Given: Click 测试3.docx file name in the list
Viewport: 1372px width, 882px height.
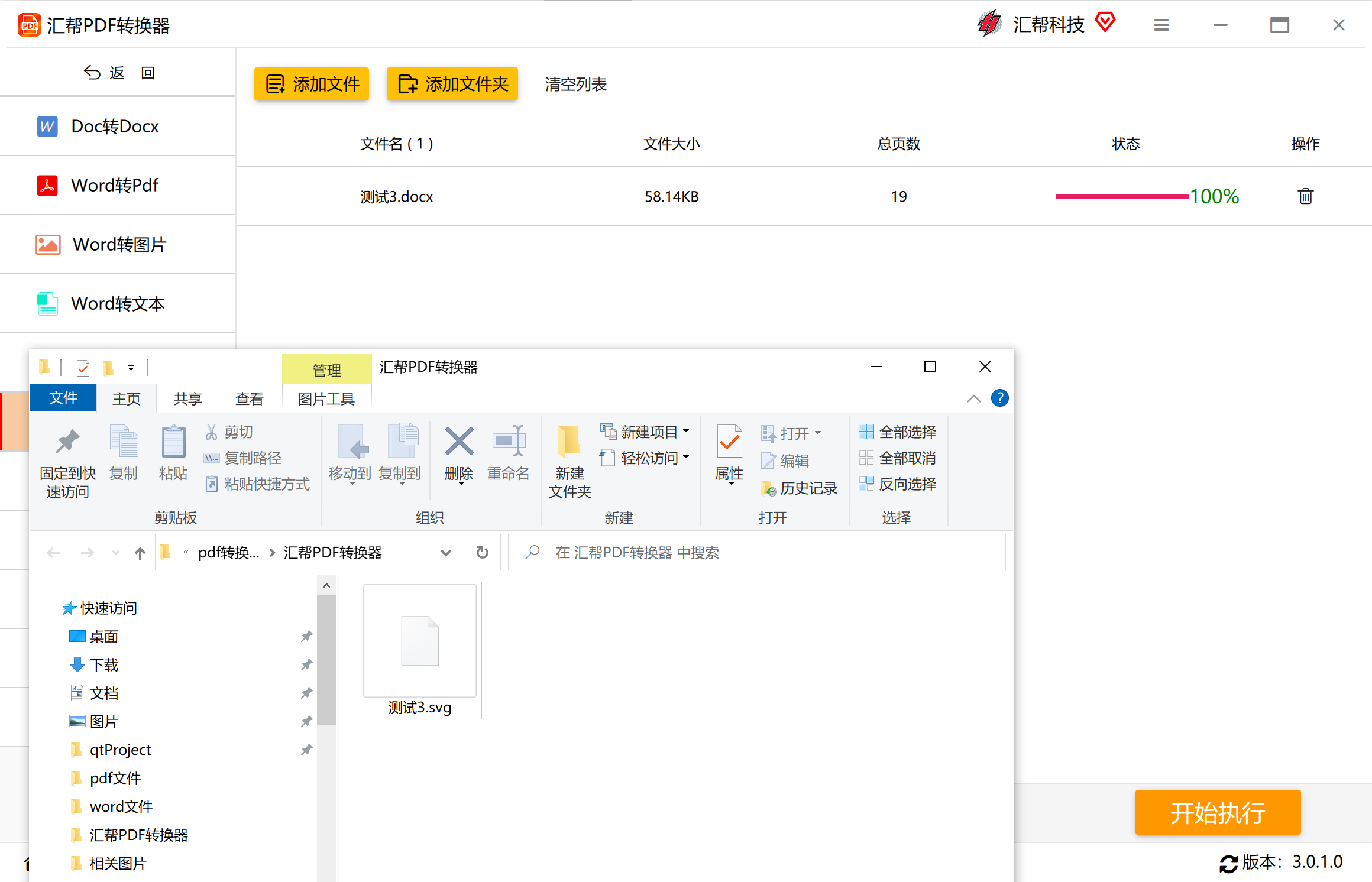Looking at the screenshot, I should [397, 196].
